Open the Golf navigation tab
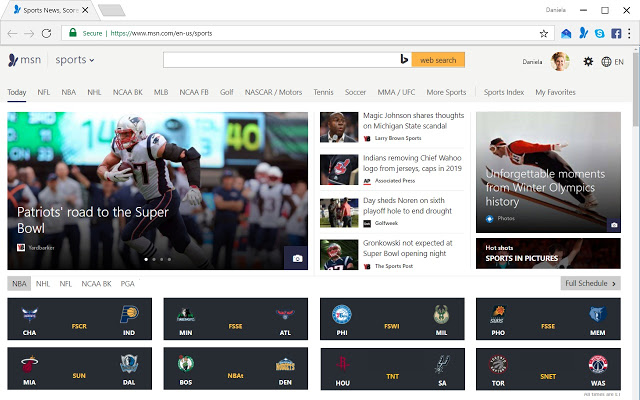The height and width of the screenshot is (400, 640). (x=227, y=92)
